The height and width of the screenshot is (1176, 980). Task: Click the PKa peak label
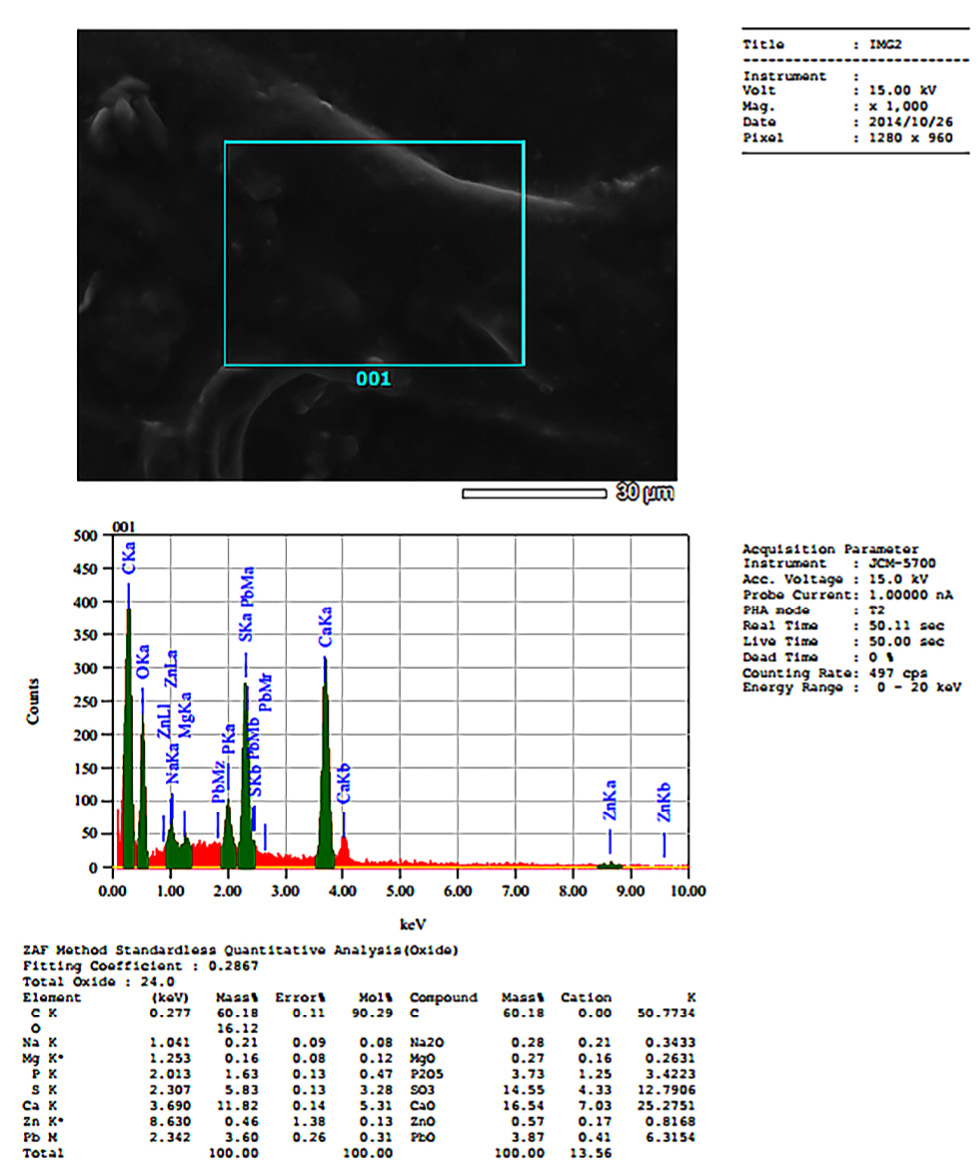pyautogui.click(x=228, y=765)
